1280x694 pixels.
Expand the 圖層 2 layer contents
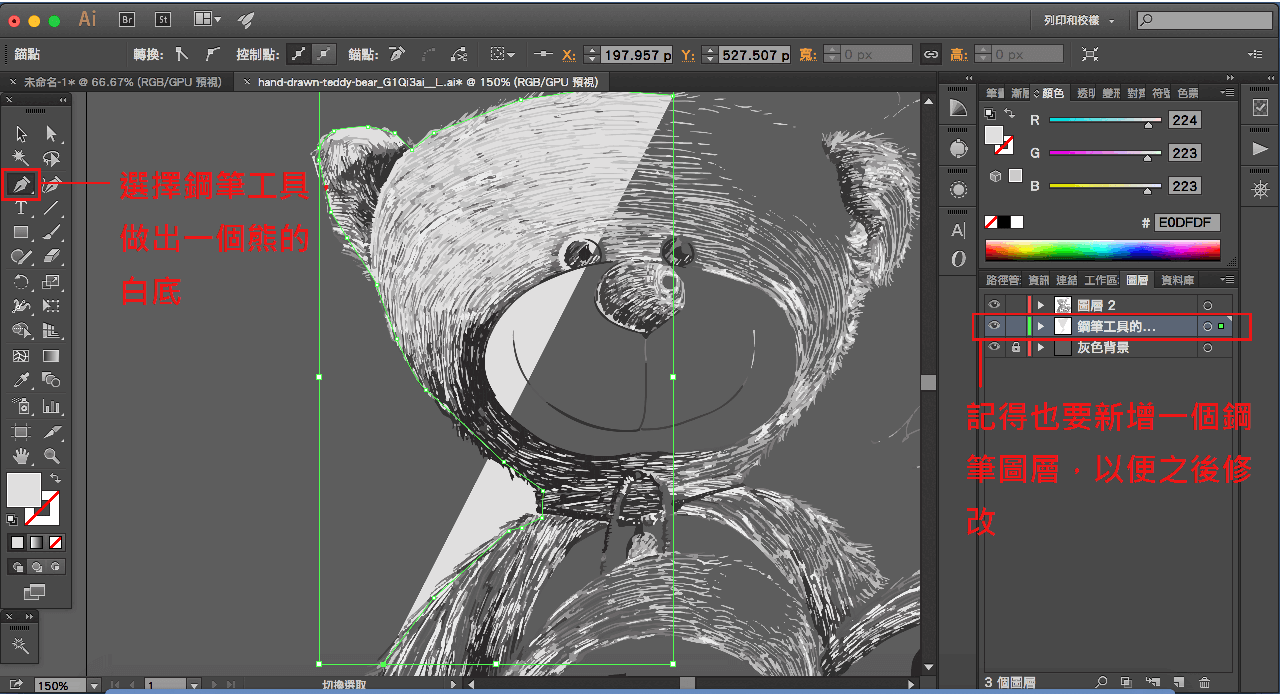1041,305
